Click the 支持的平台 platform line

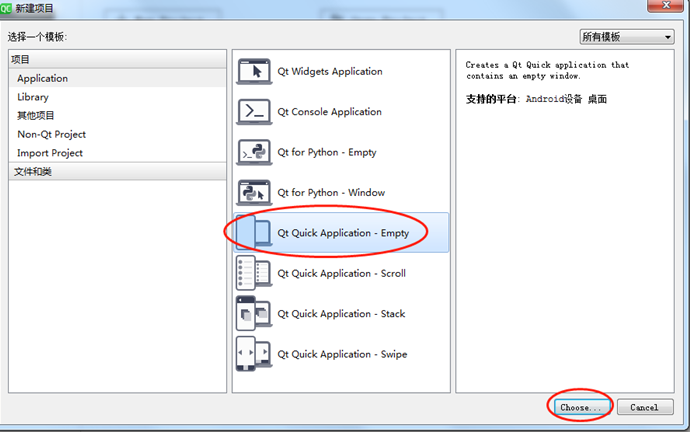536,99
